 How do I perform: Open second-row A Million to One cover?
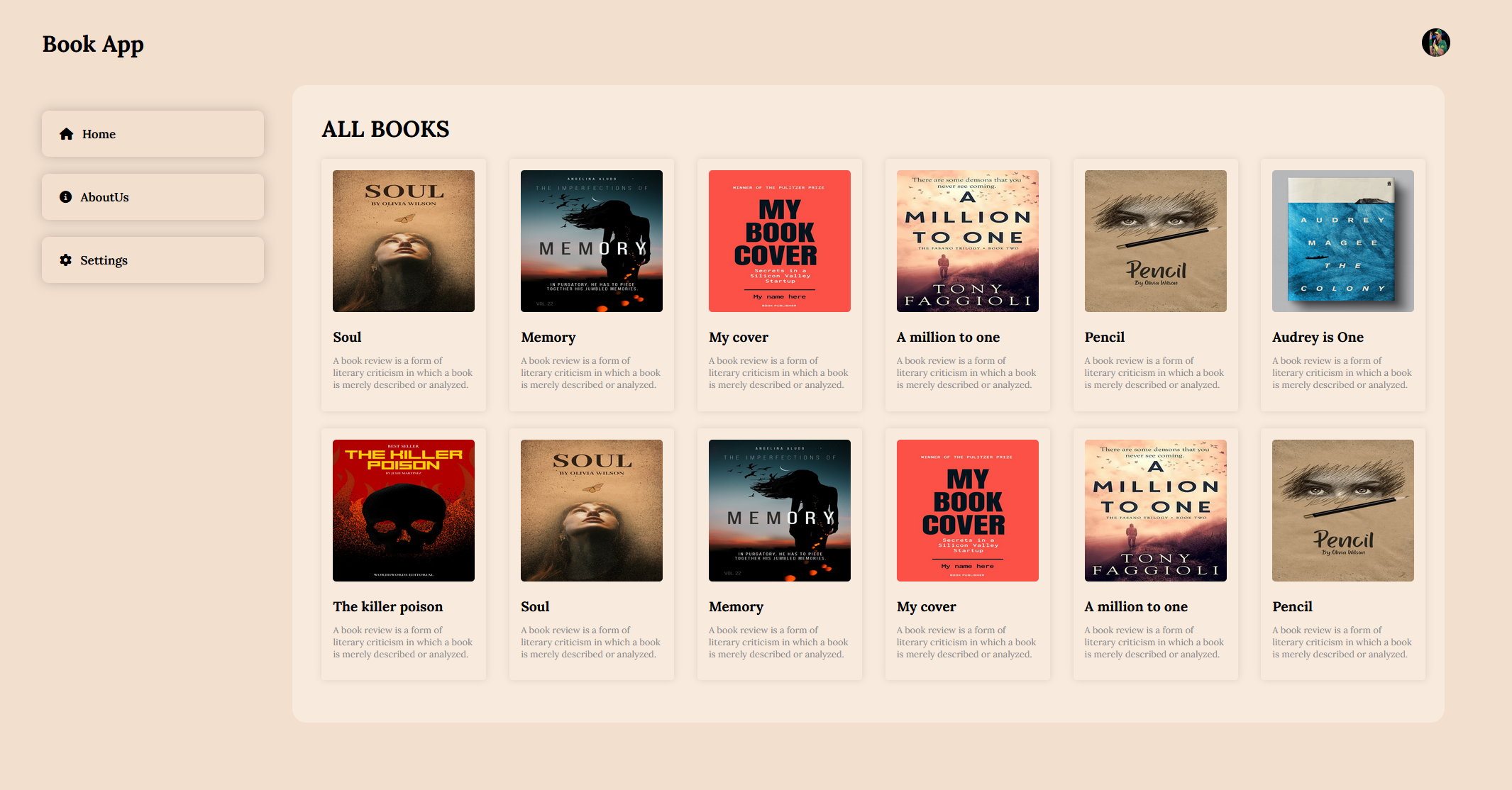(x=1155, y=511)
